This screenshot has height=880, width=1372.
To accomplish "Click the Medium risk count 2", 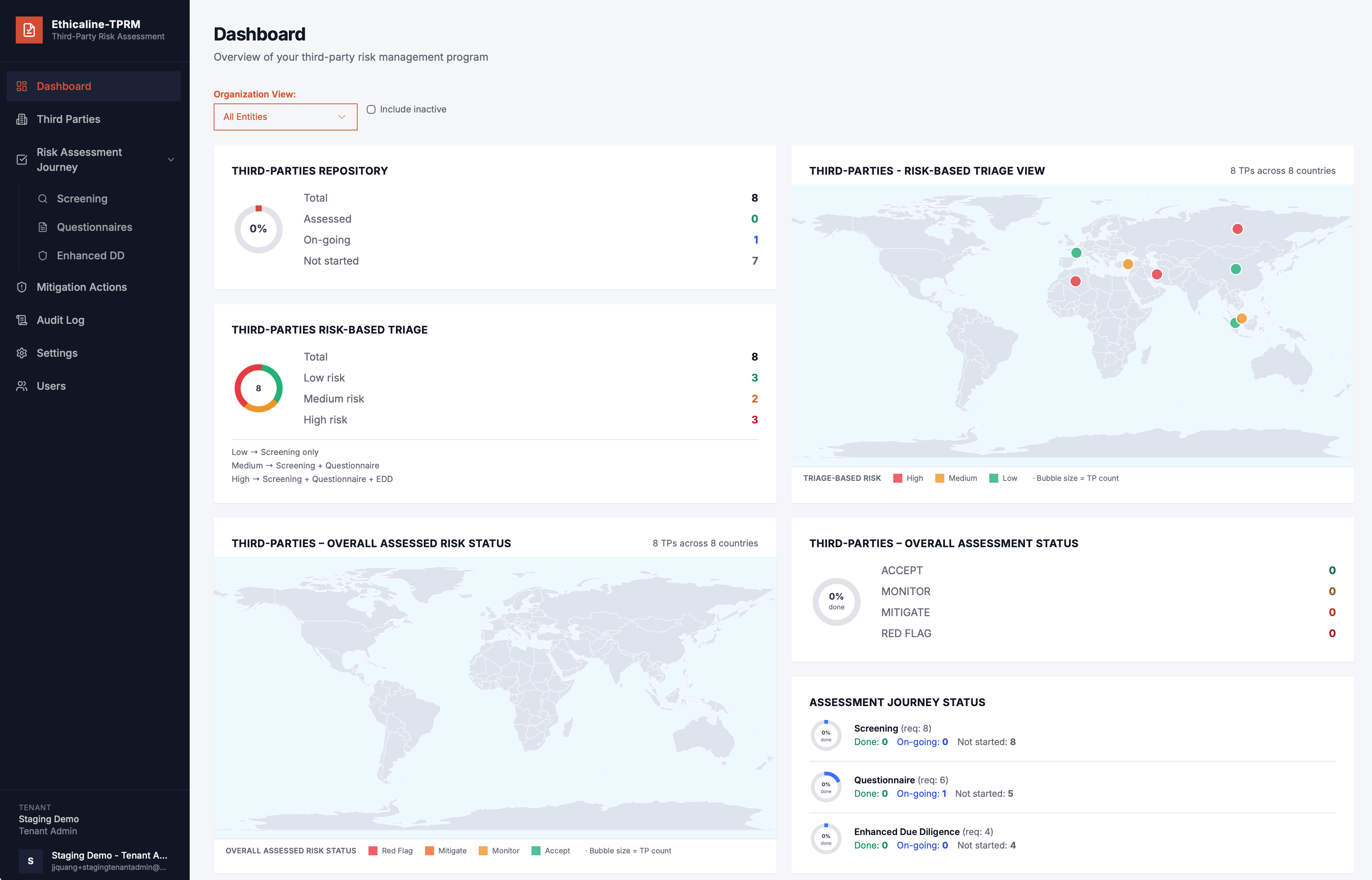I will 754,399.
